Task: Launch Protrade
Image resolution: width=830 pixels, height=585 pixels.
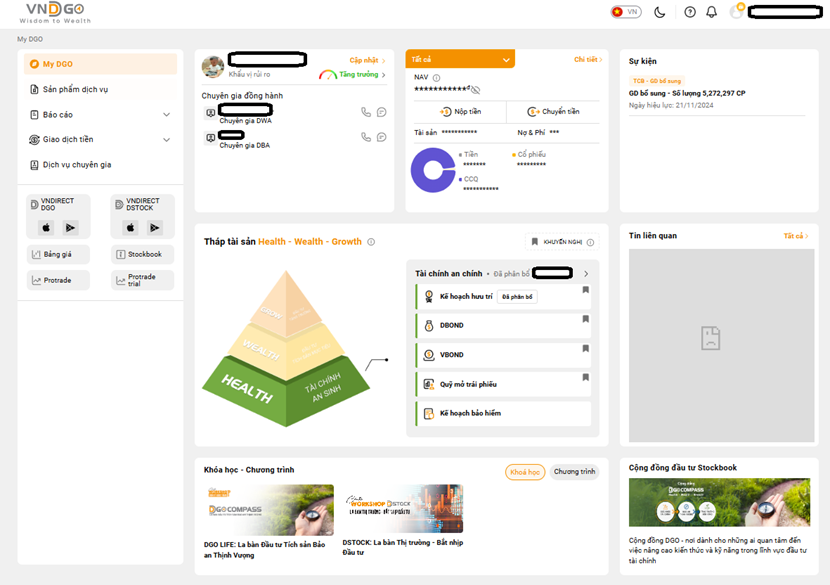Action: (58, 280)
